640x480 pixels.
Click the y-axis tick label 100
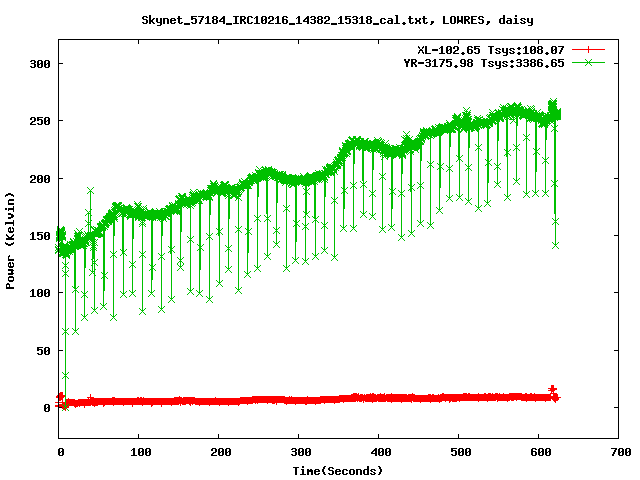[x=40, y=293]
